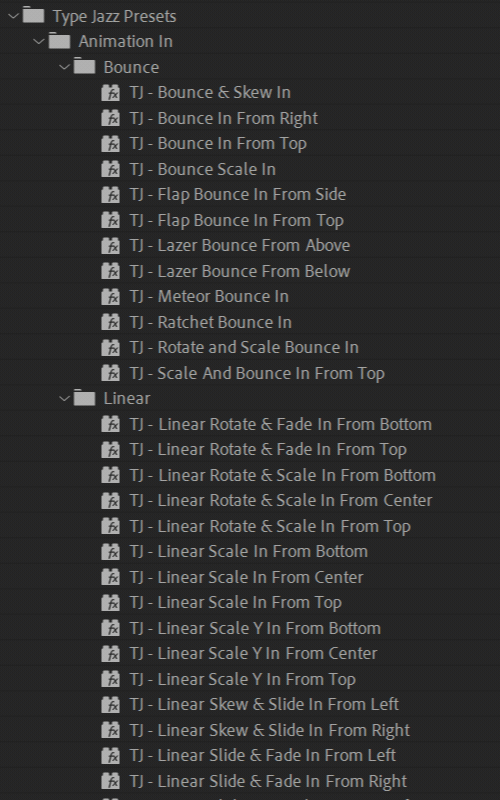
Task: Select 'TJ - Linear Rotate & Scale In From Top'
Action: tap(270, 527)
